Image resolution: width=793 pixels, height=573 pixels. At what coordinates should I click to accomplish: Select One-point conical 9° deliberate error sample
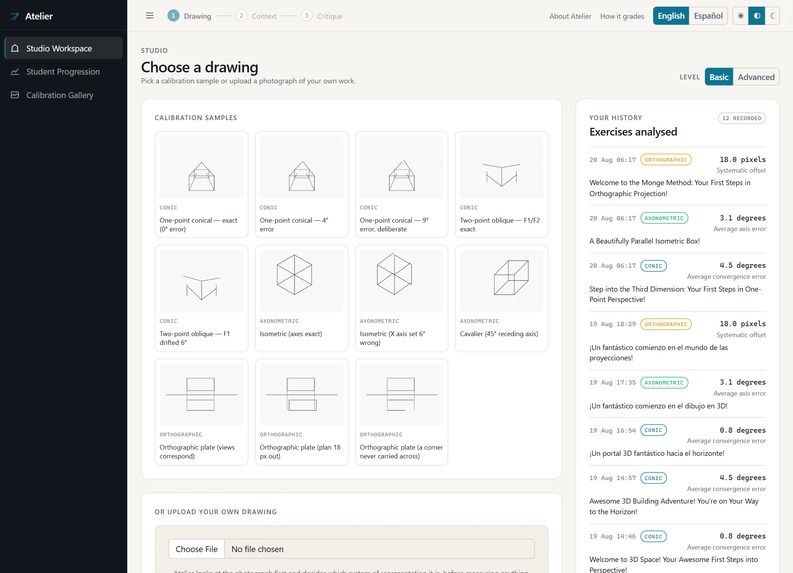coord(402,185)
